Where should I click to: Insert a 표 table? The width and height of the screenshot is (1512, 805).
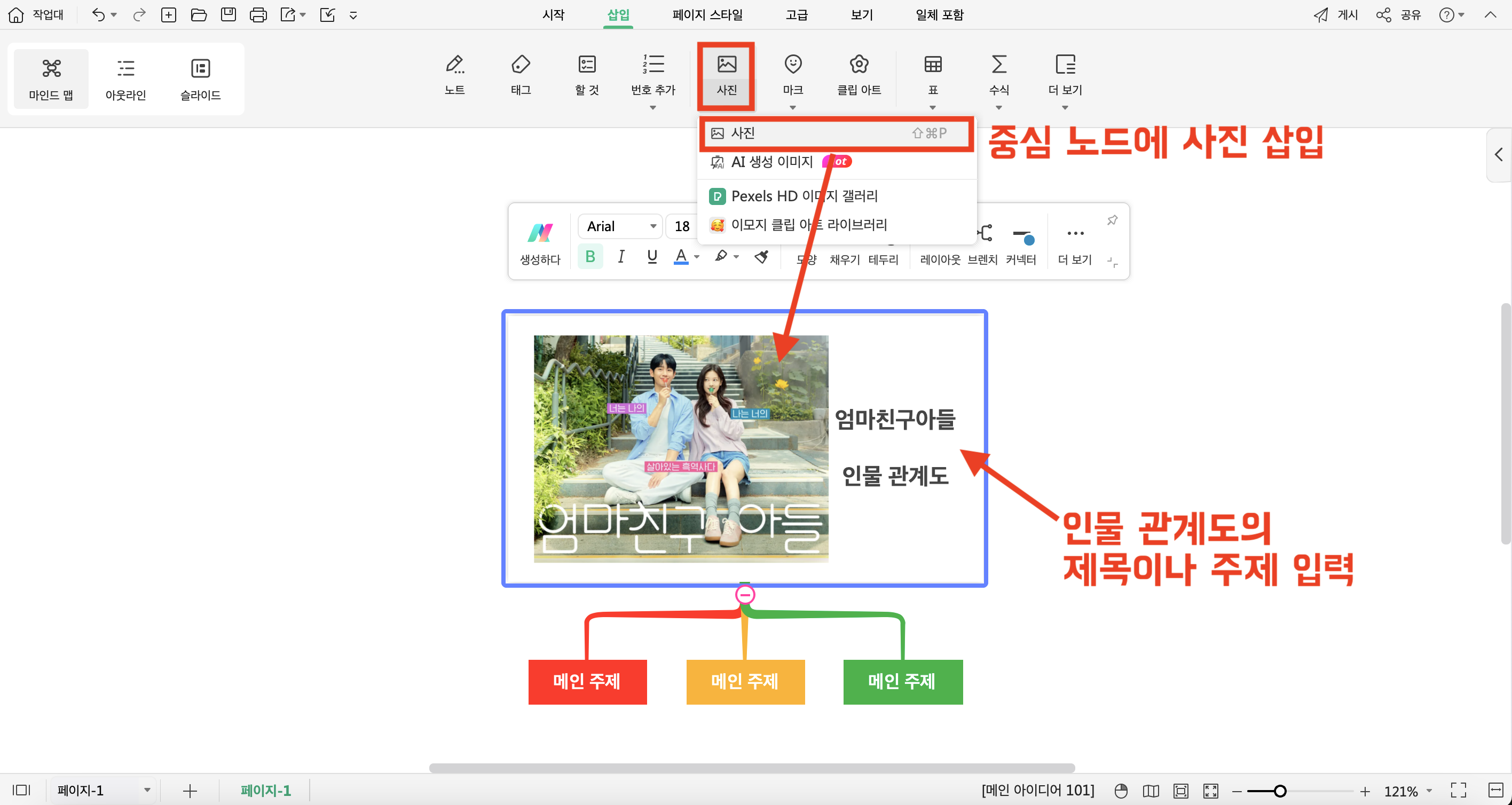pos(933,81)
